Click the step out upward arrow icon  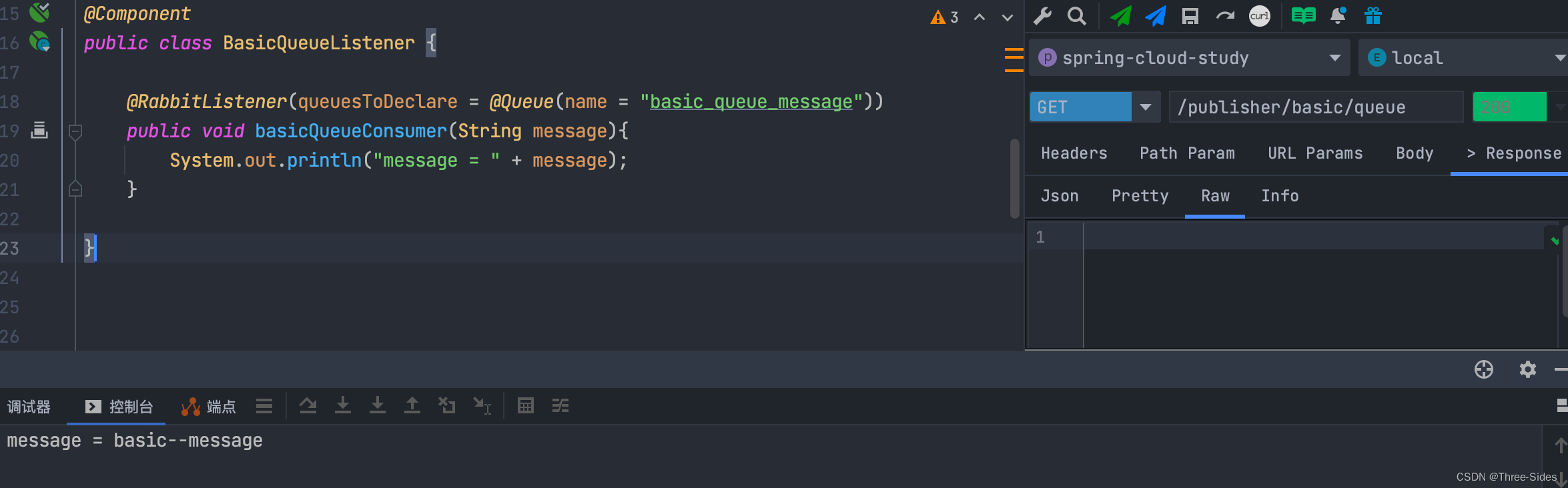[412, 405]
